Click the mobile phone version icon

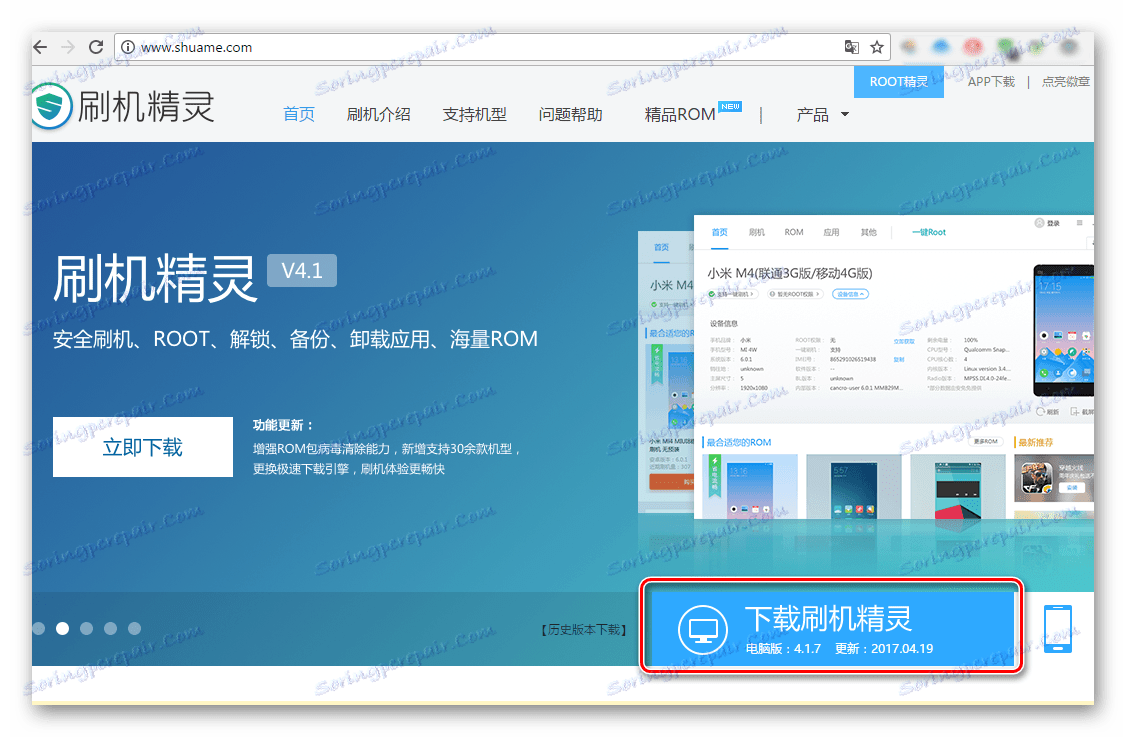pos(1057,629)
